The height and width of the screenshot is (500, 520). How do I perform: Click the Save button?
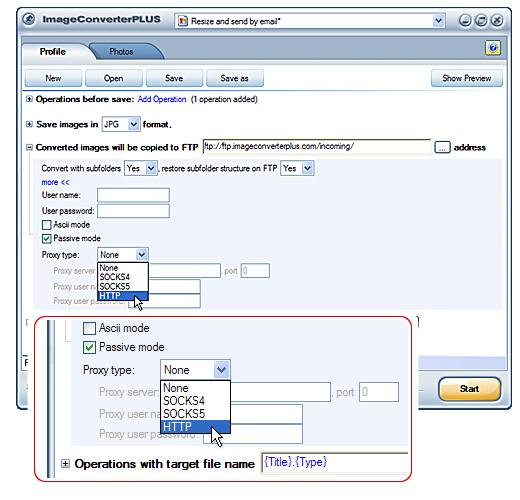pyautogui.click(x=174, y=78)
